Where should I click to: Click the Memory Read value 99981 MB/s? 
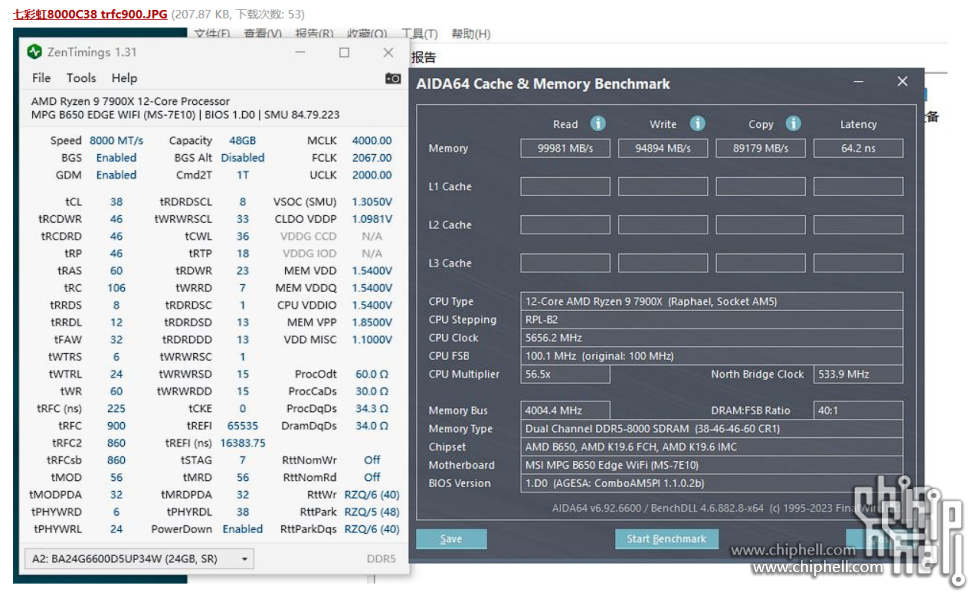pyautogui.click(x=565, y=148)
